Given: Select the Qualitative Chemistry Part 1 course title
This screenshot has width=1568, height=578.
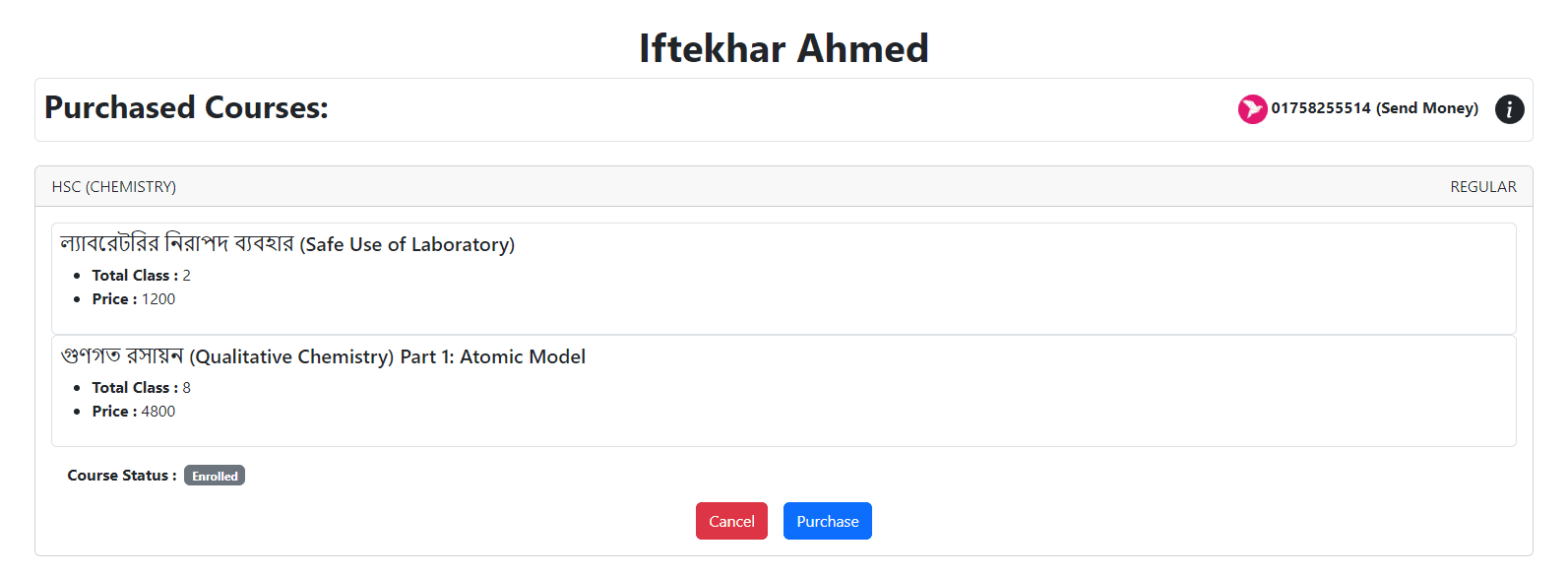Looking at the screenshot, I should (323, 355).
